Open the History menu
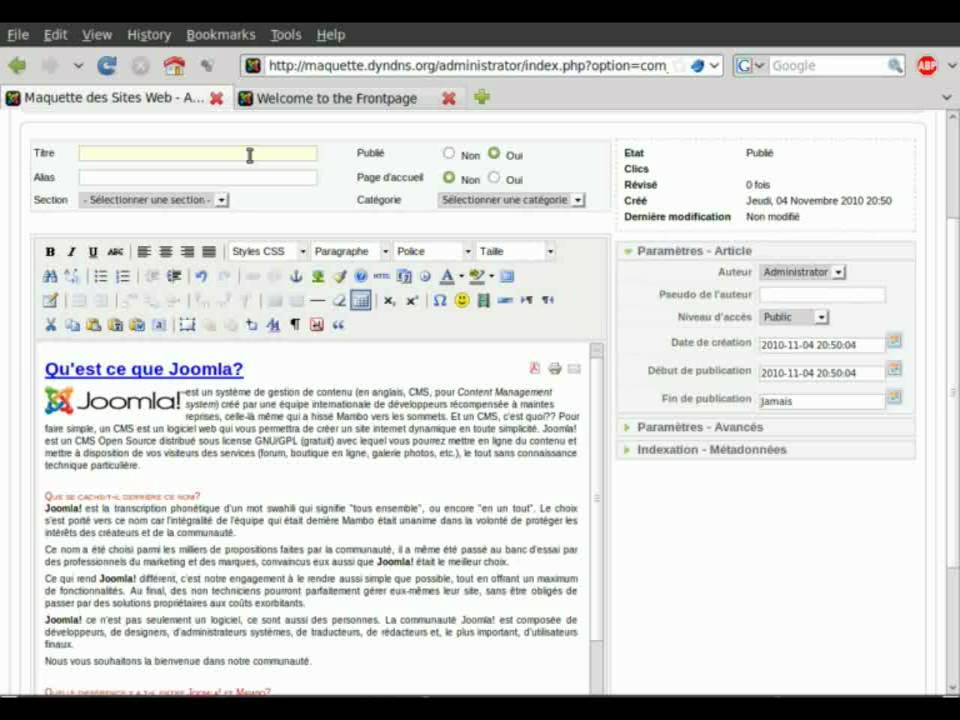 (149, 35)
